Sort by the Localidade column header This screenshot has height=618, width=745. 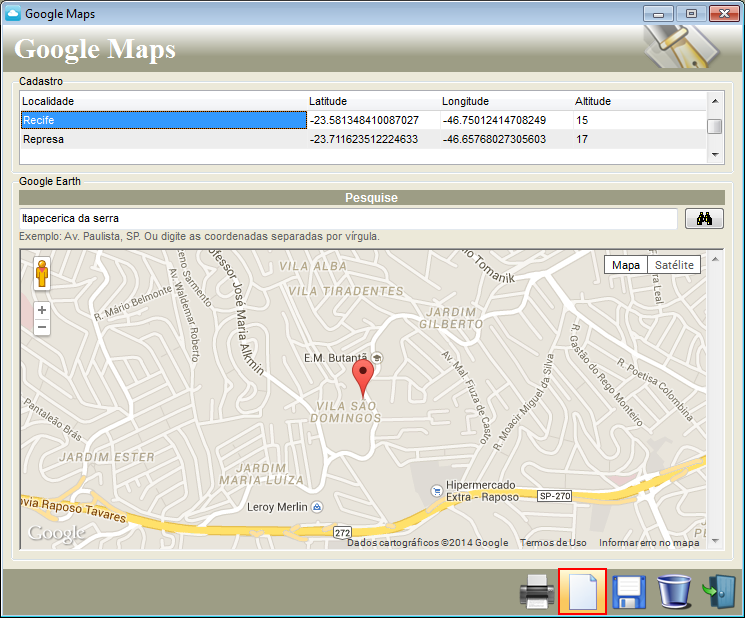(x=164, y=101)
